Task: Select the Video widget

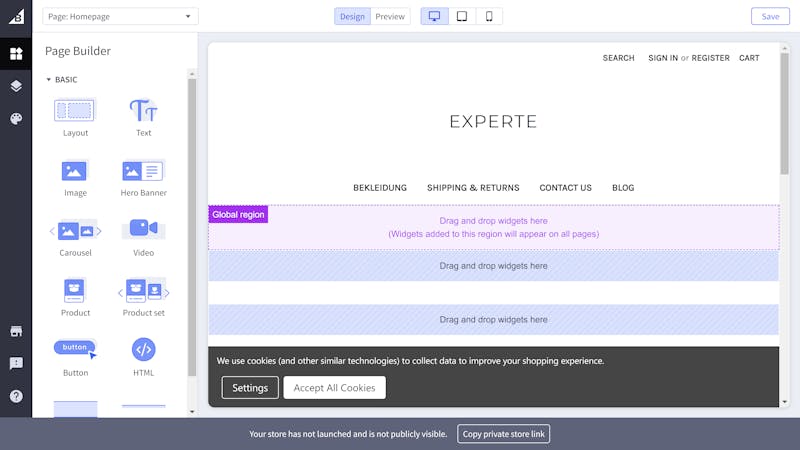Action: tap(143, 238)
